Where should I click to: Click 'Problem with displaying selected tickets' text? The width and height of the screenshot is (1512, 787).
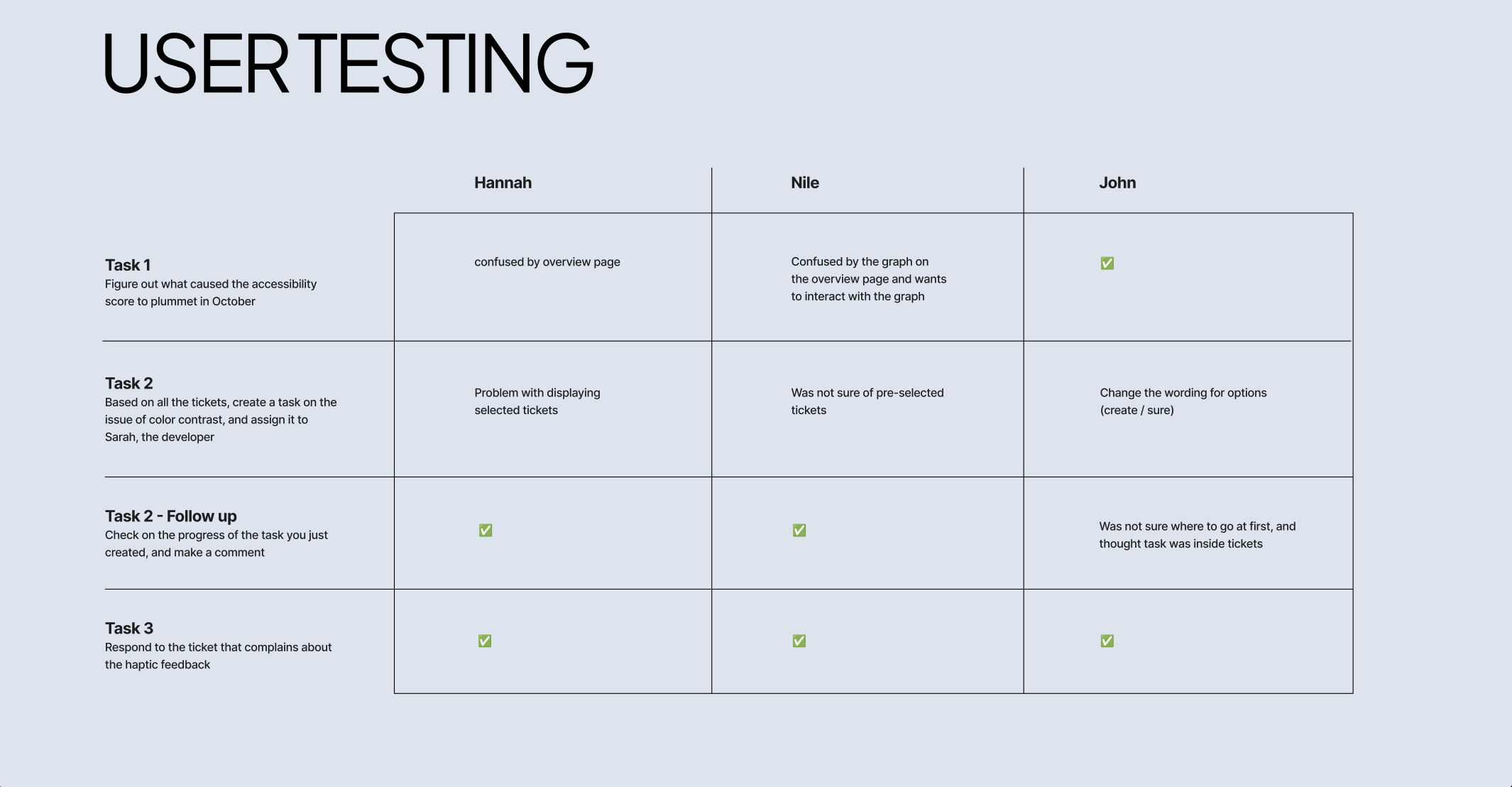click(x=537, y=401)
